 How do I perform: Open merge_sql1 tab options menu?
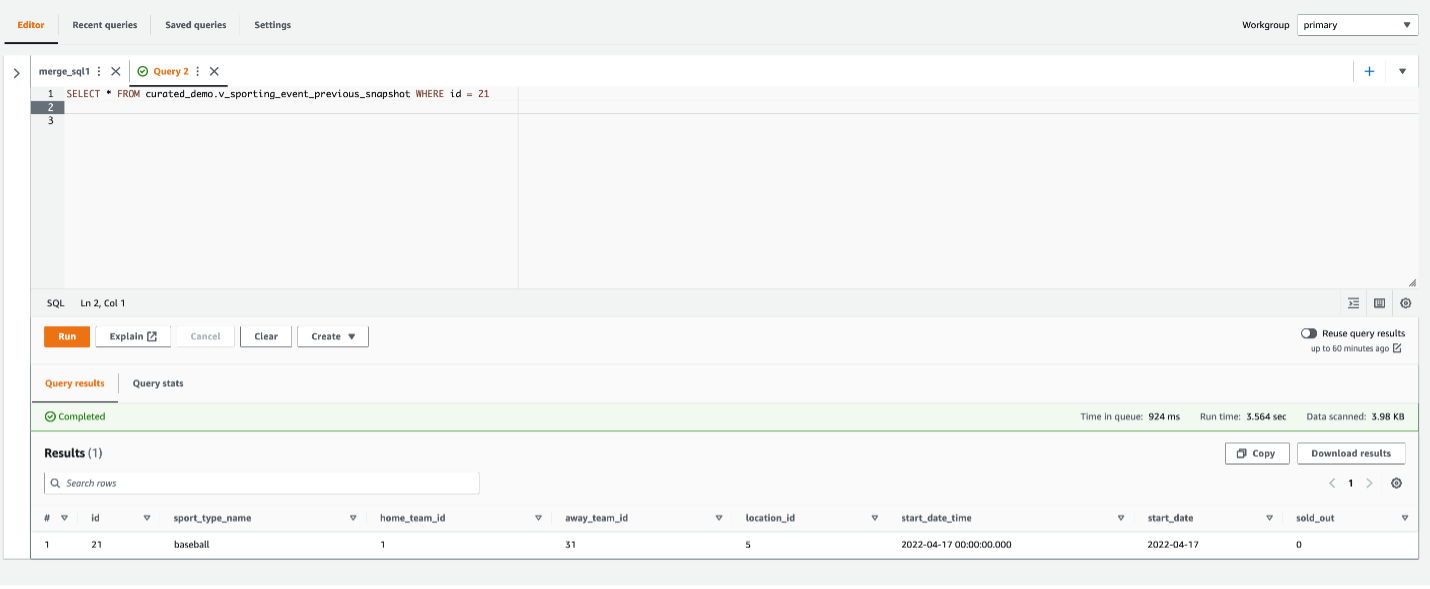click(99, 71)
